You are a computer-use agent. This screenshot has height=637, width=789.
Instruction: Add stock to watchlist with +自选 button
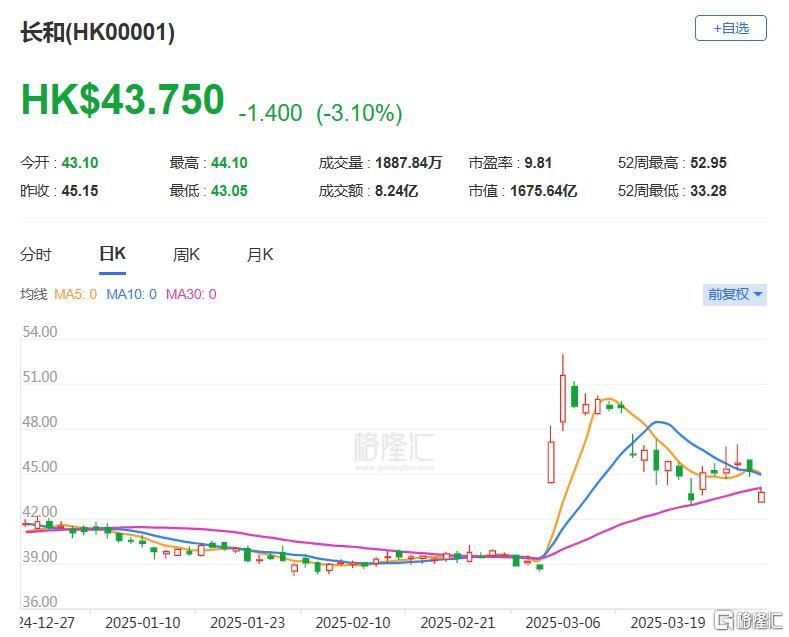[731, 28]
